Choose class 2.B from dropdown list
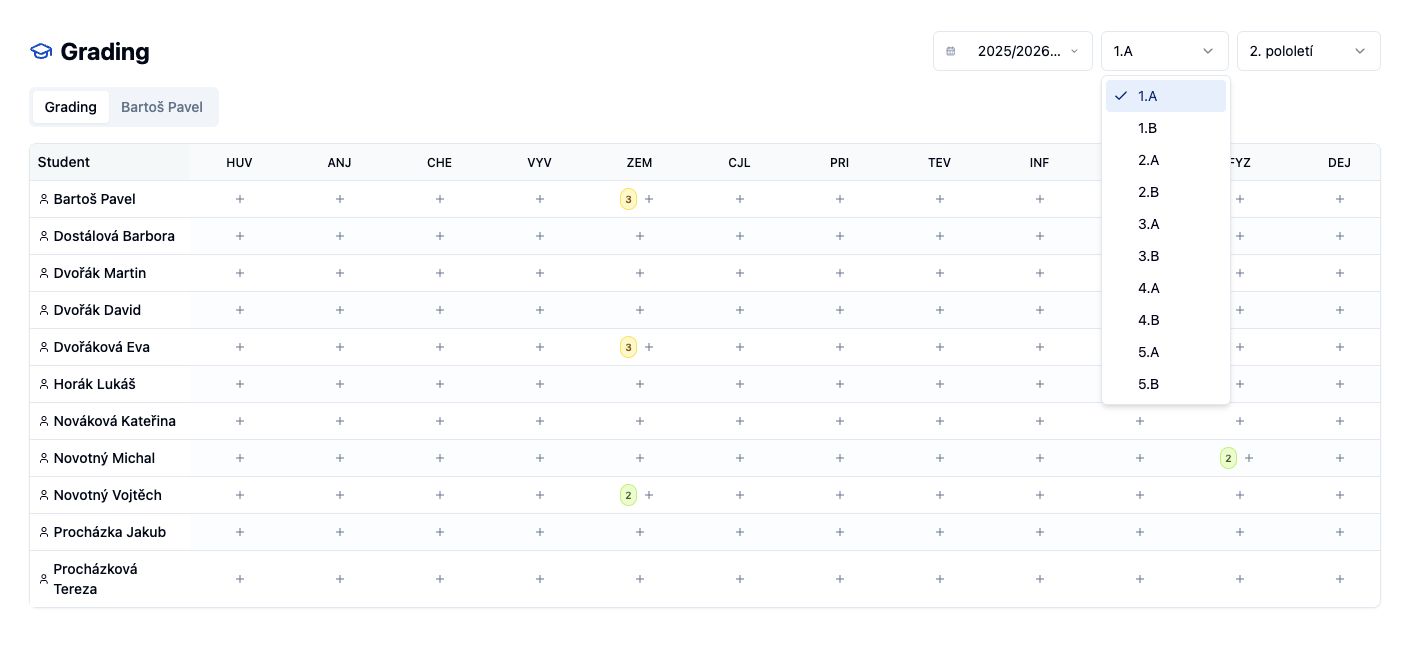Viewport: 1418px width, 663px height. (x=1166, y=192)
